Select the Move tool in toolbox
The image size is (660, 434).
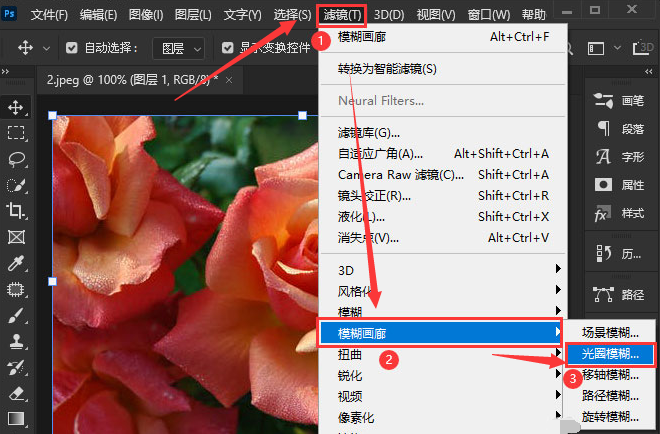[x=16, y=108]
